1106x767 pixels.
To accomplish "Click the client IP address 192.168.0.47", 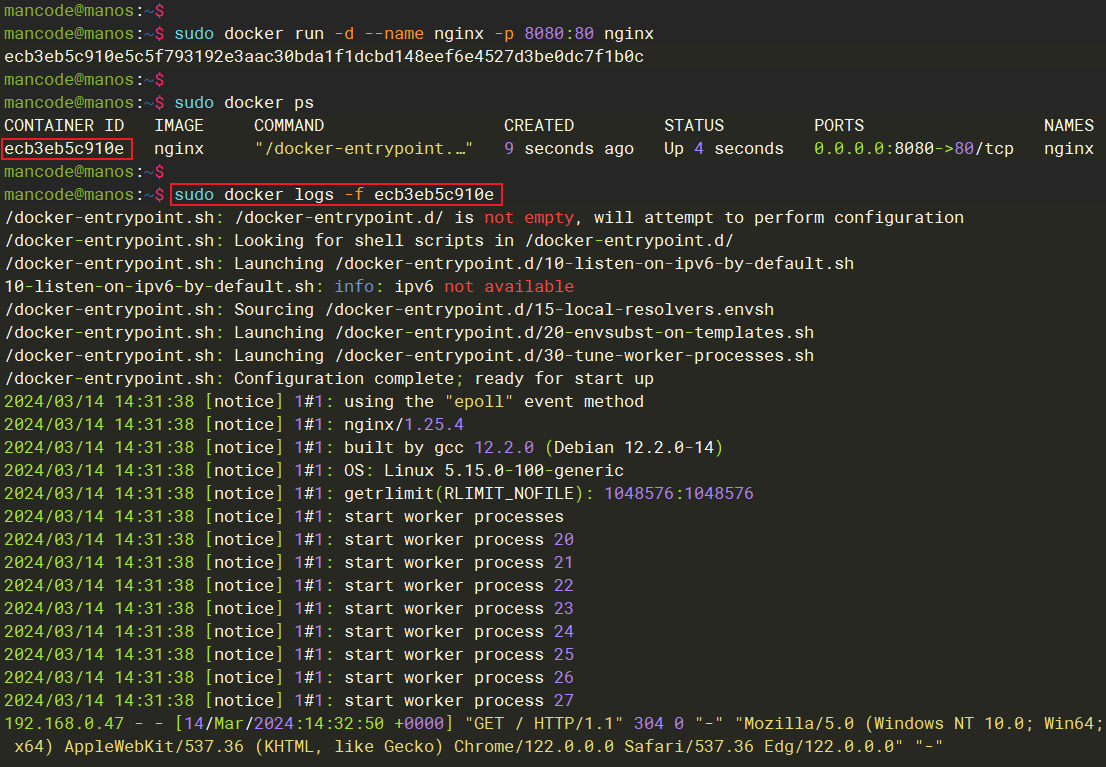I will click(x=54, y=724).
